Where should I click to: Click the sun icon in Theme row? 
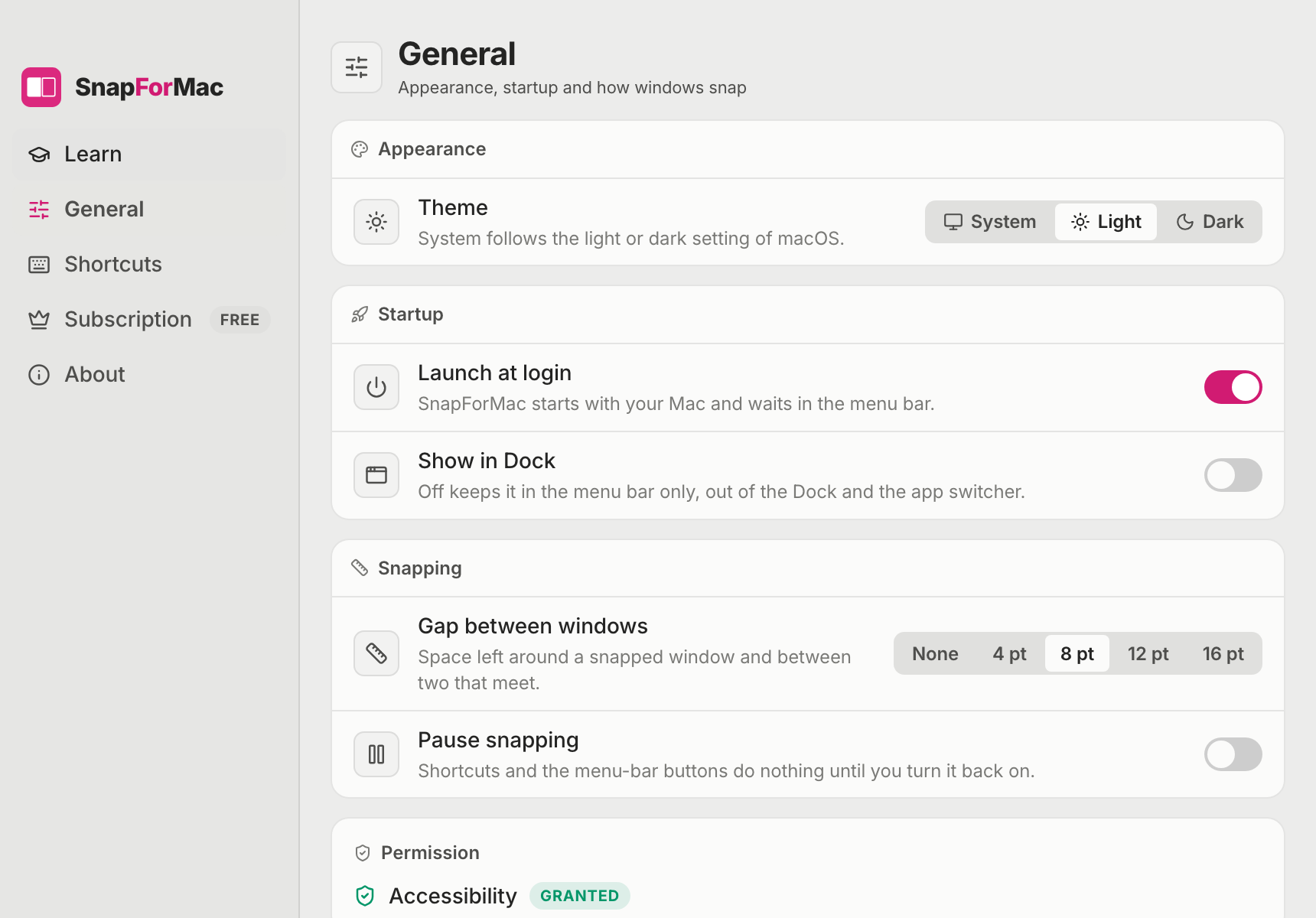(376, 222)
